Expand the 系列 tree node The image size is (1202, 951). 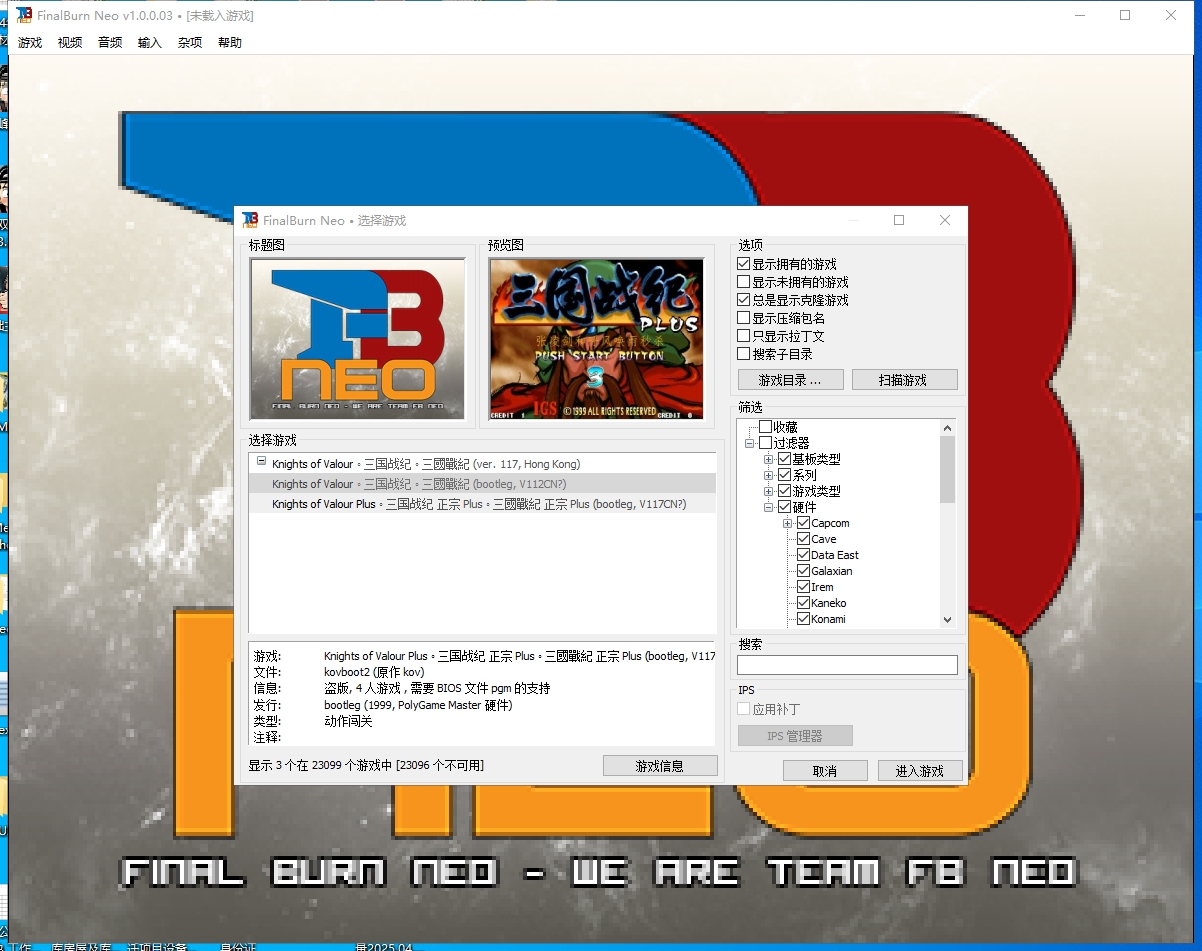[x=768, y=475]
